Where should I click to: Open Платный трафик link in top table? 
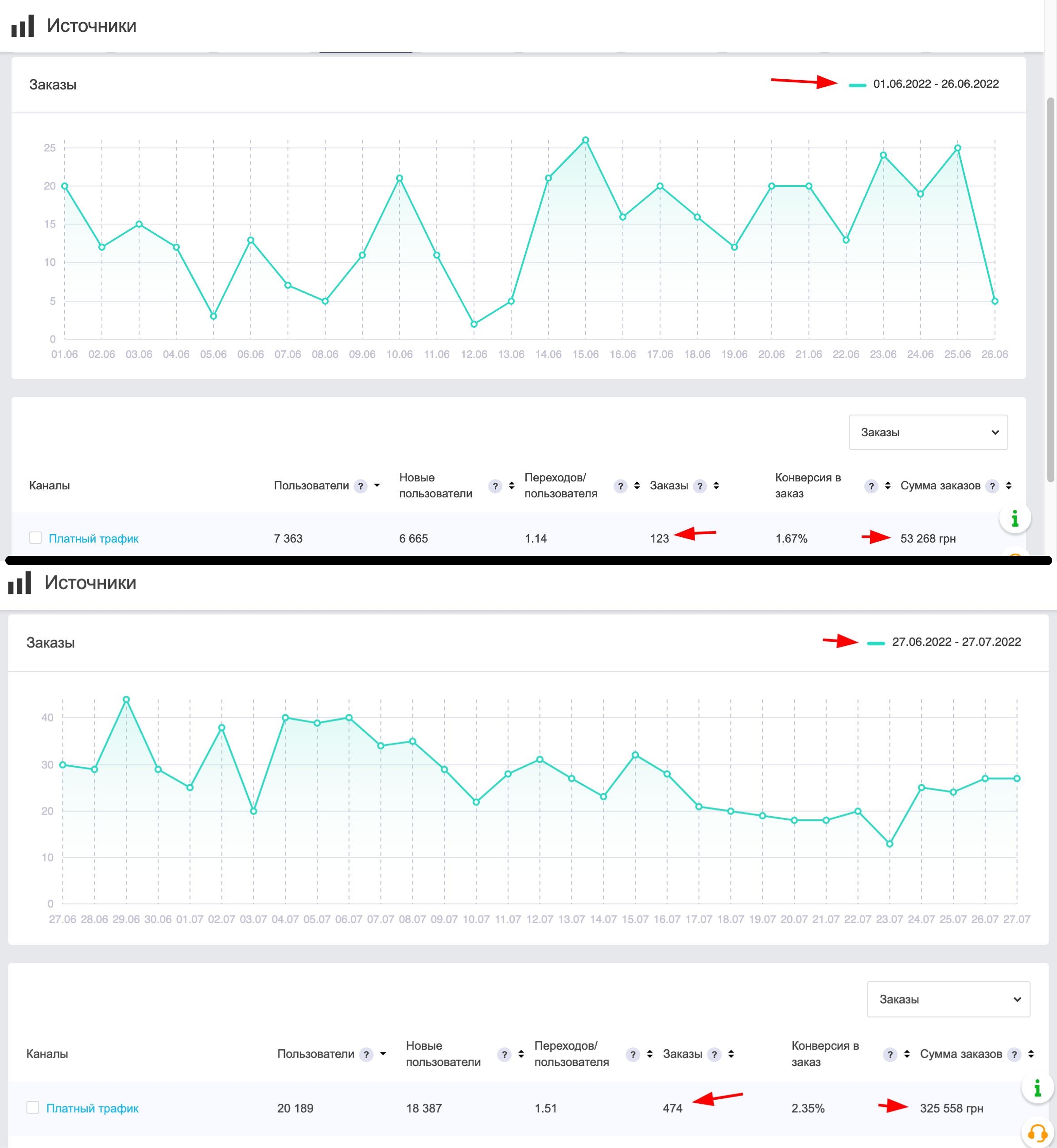(93, 539)
